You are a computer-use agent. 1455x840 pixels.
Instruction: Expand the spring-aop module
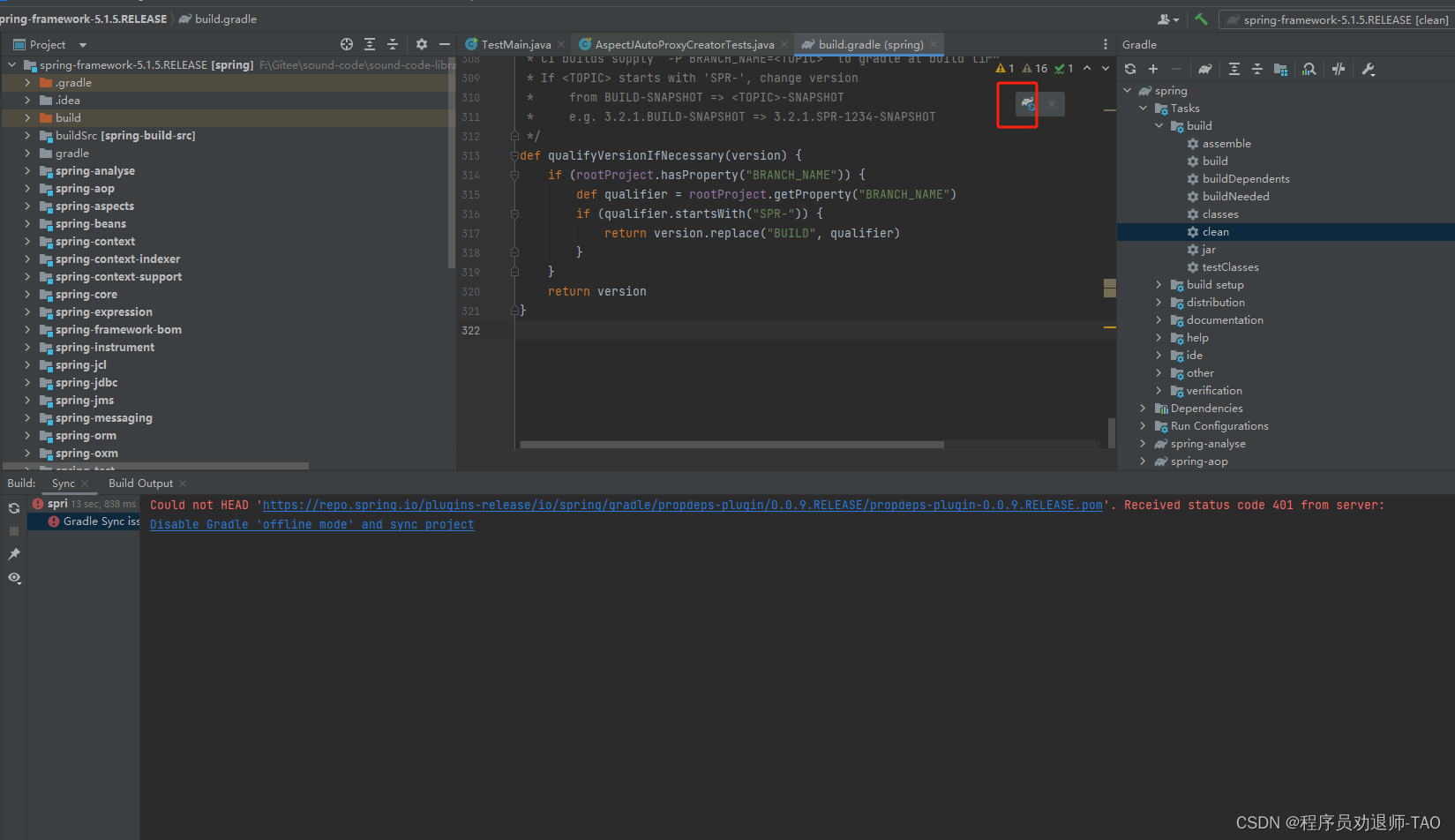(27, 188)
